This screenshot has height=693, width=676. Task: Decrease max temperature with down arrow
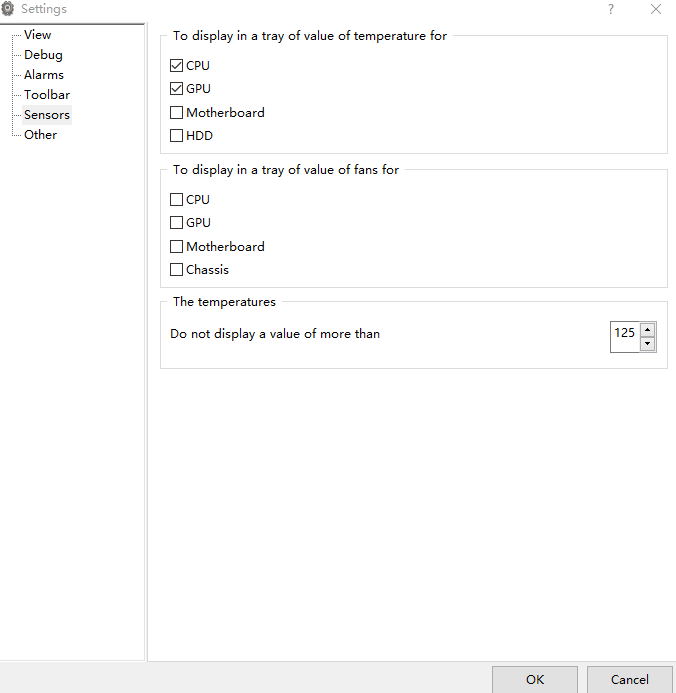(647, 343)
